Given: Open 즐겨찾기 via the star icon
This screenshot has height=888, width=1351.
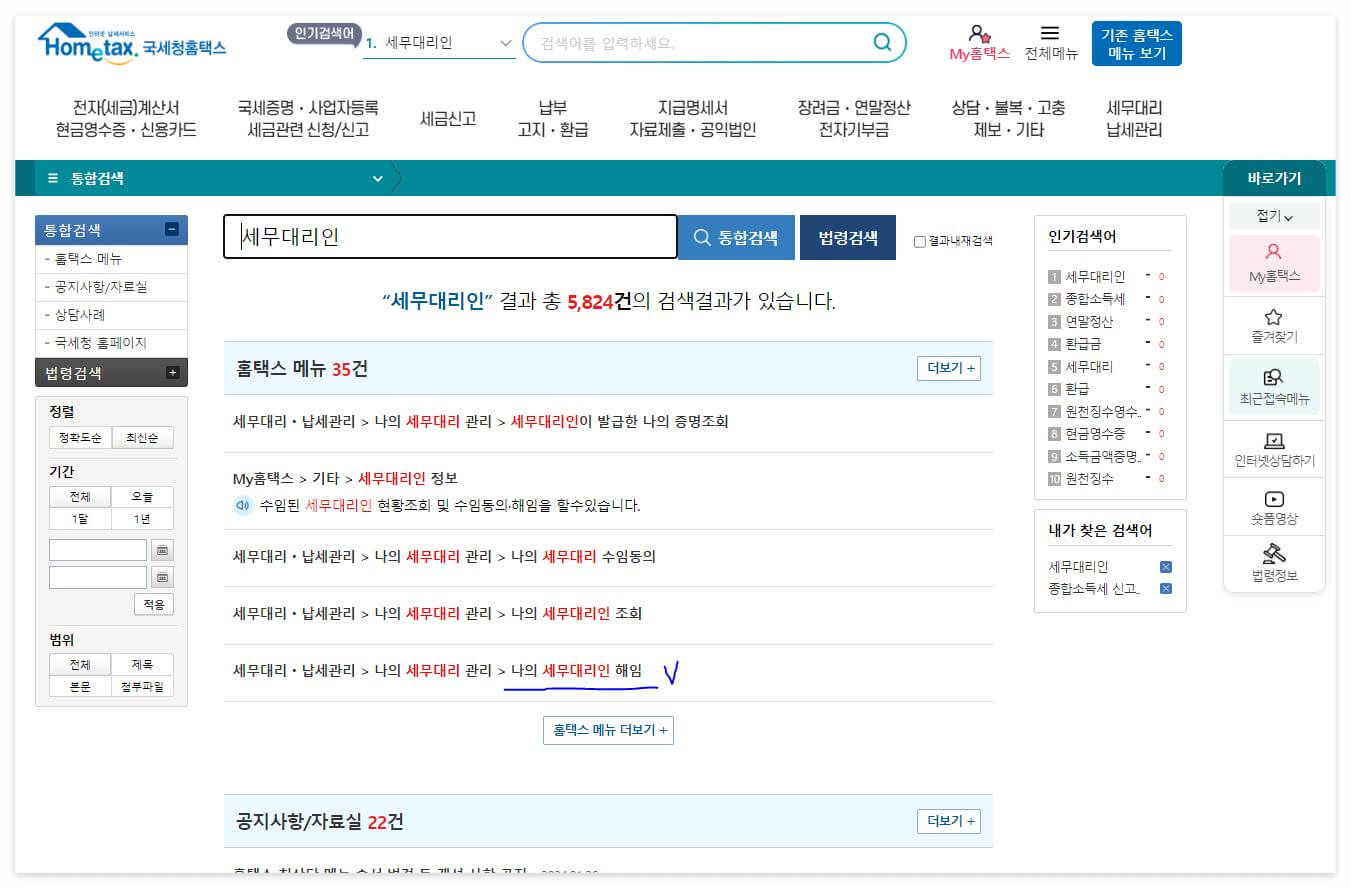Looking at the screenshot, I should pos(1274,325).
